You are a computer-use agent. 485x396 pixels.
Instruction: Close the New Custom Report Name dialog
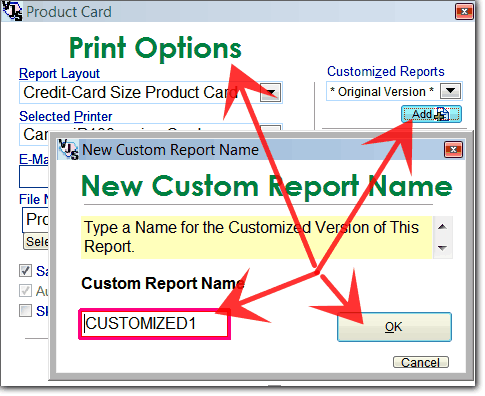point(453,150)
